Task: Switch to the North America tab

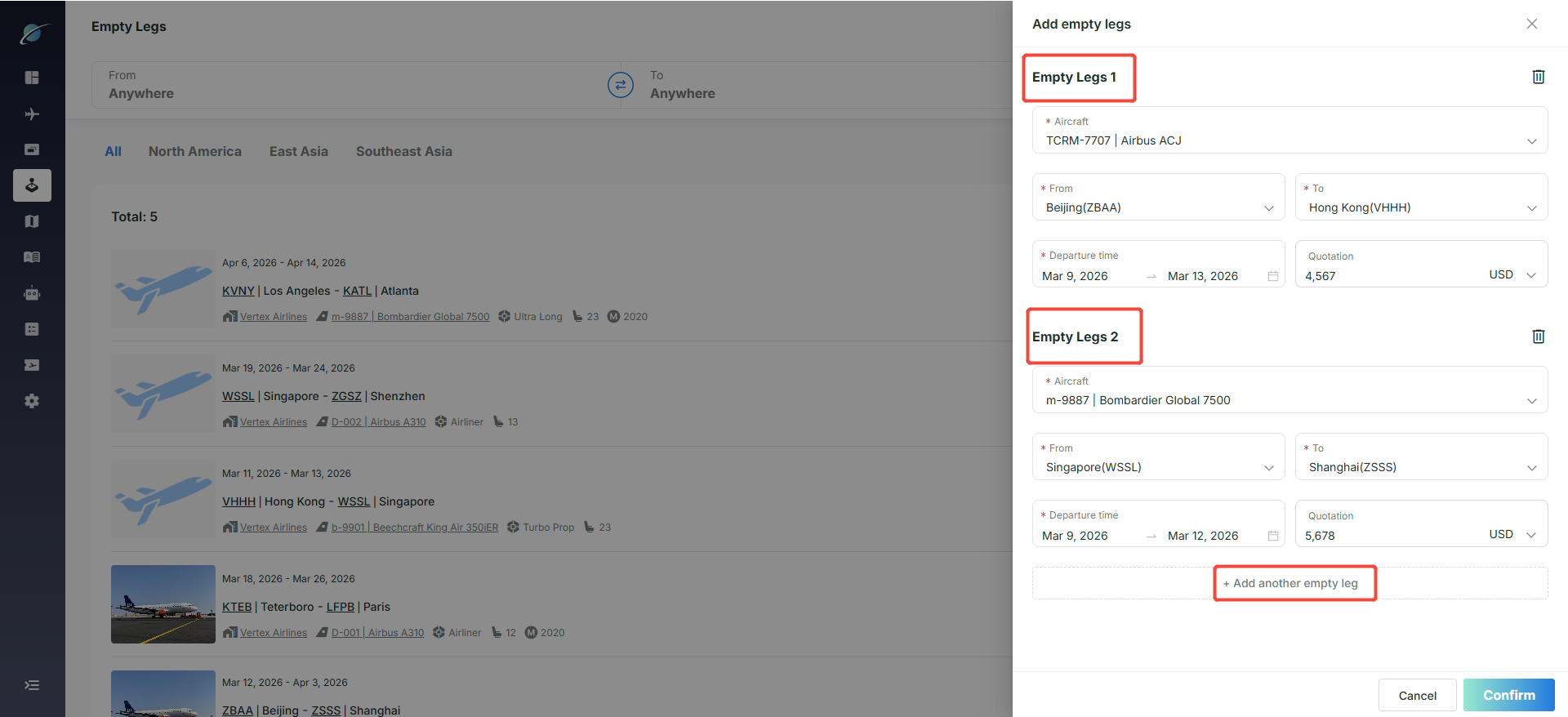Action: click(x=195, y=151)
